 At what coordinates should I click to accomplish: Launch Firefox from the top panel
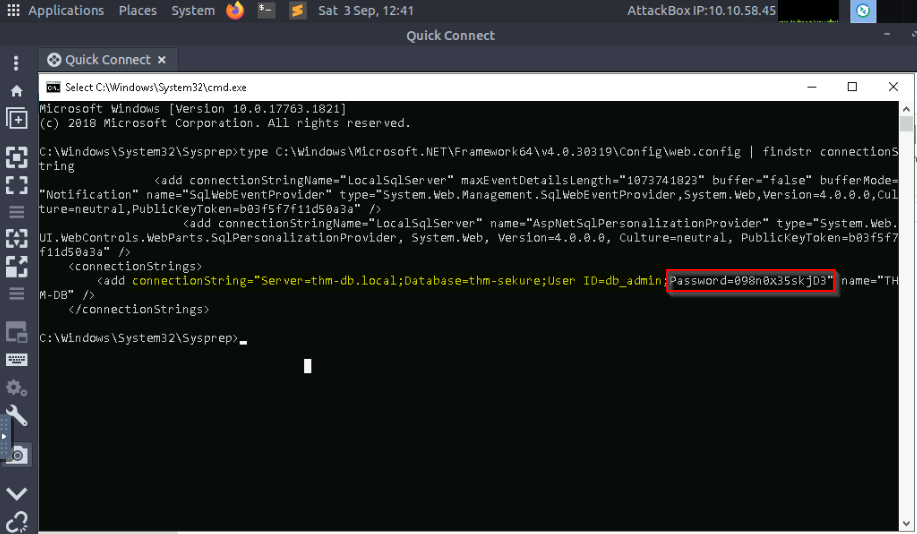[235, 10]
